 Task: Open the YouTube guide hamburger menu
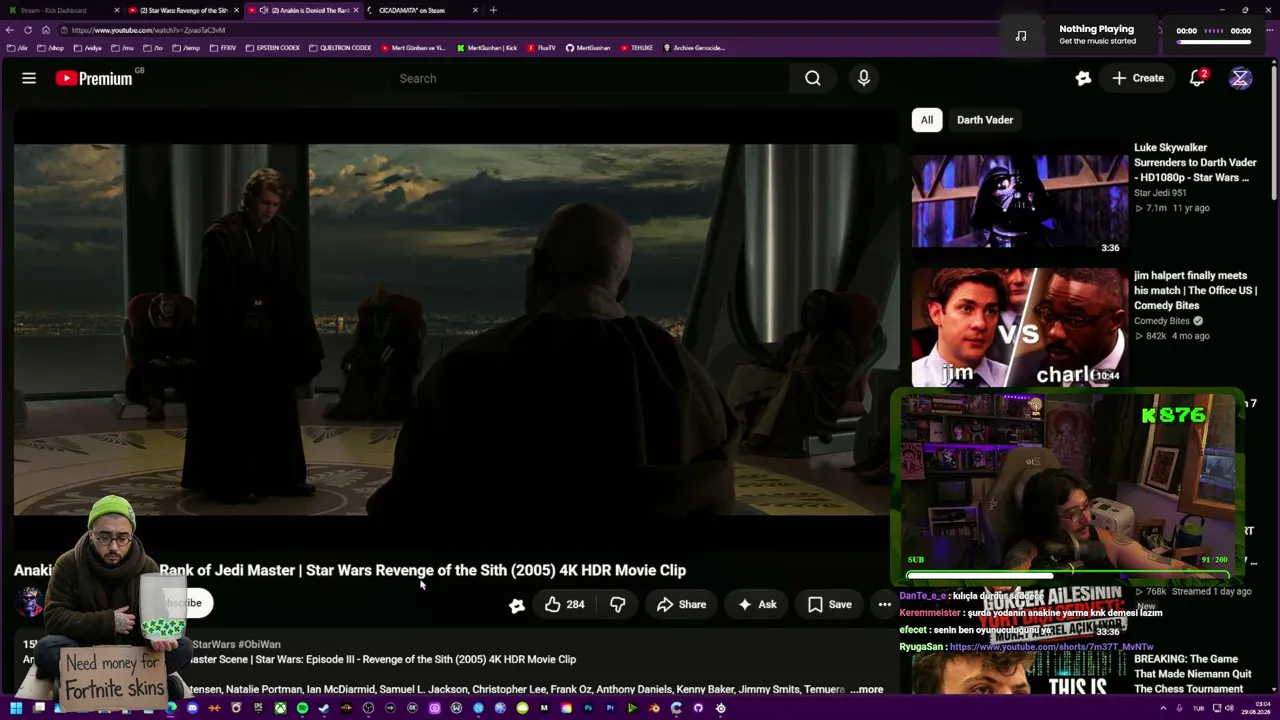coord(29,78)
